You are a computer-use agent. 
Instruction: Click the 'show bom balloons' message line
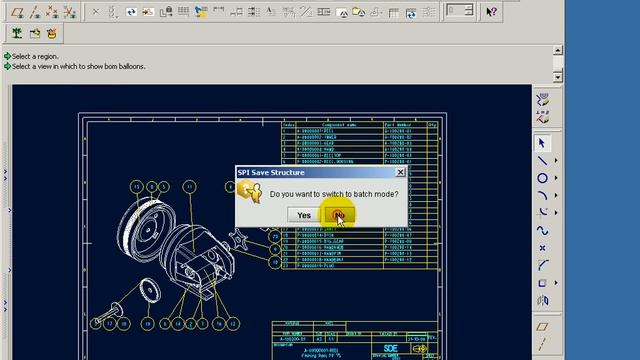pos(78,66)
